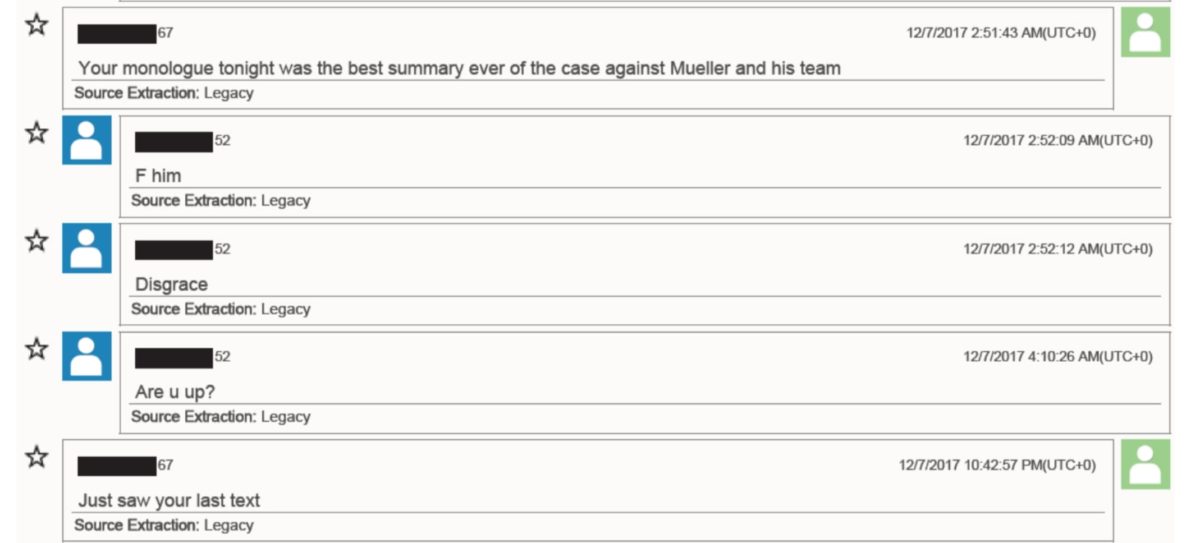Viewport: 1200px width, 543px height.
Task: Star the Mueller monologue message
Action: 37,25
